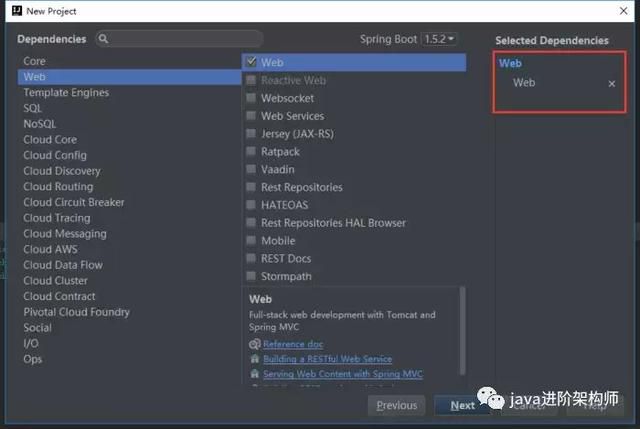Check the Ratpack checkbox

[251, 151]
